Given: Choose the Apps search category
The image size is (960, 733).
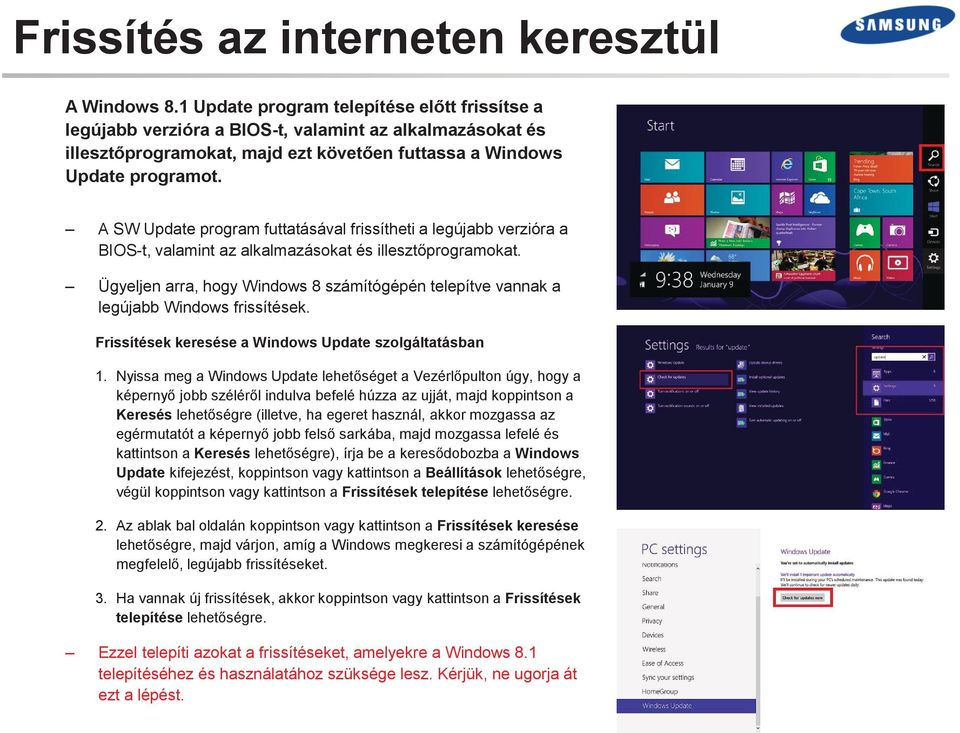Looking at the screenshot, I should pyautogui.click(x=903, y=372).
